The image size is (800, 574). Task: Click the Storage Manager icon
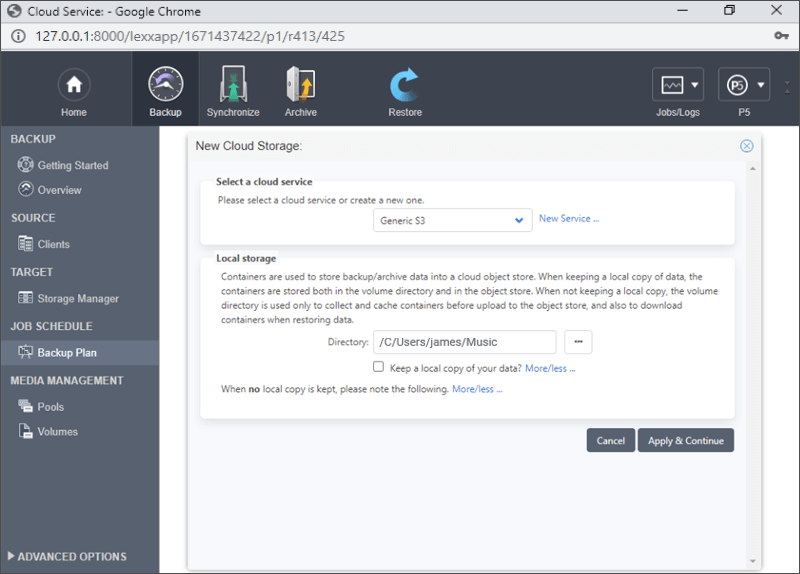pyautogui.click(x=26, y=297)
